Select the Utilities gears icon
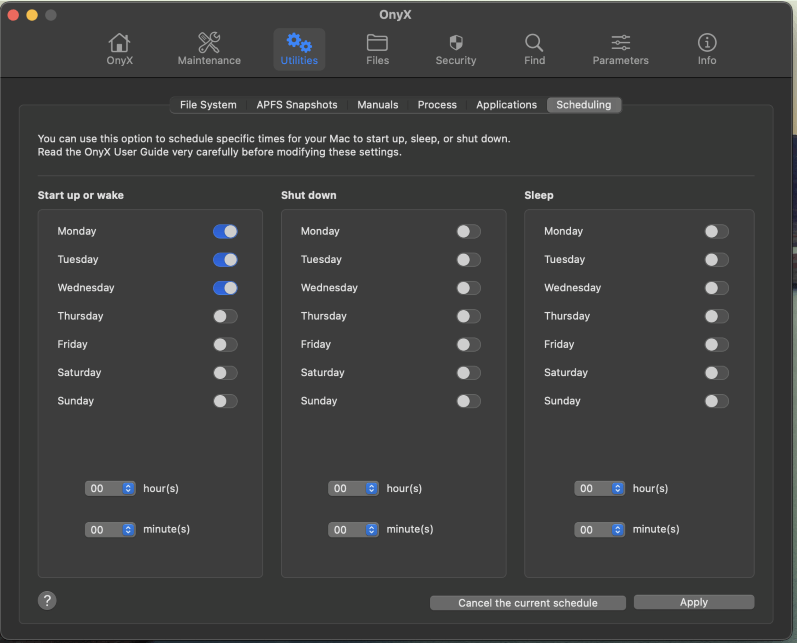 (299, 49)
